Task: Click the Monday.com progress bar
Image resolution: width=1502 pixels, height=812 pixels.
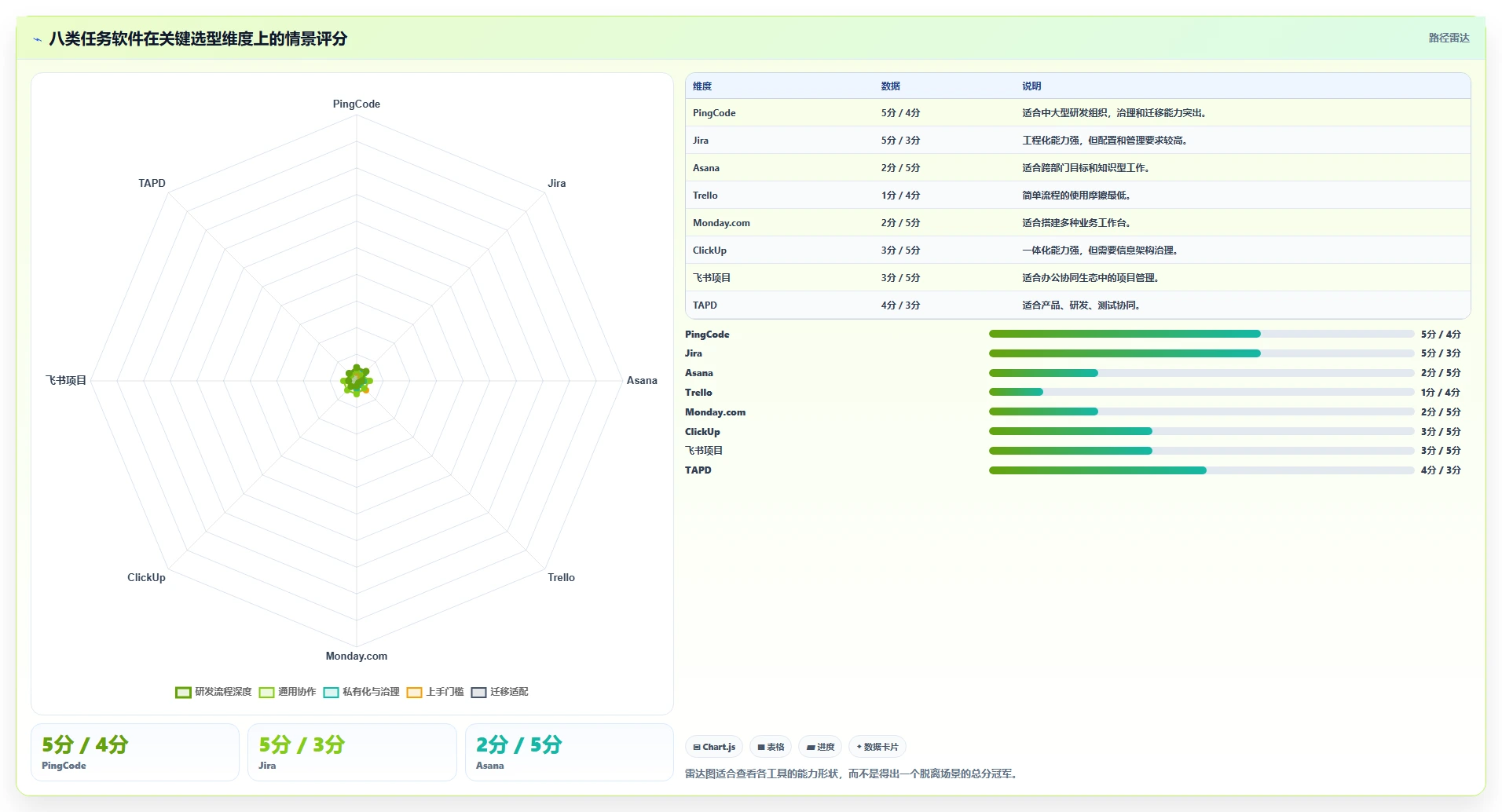Action: pos(1201,411)
